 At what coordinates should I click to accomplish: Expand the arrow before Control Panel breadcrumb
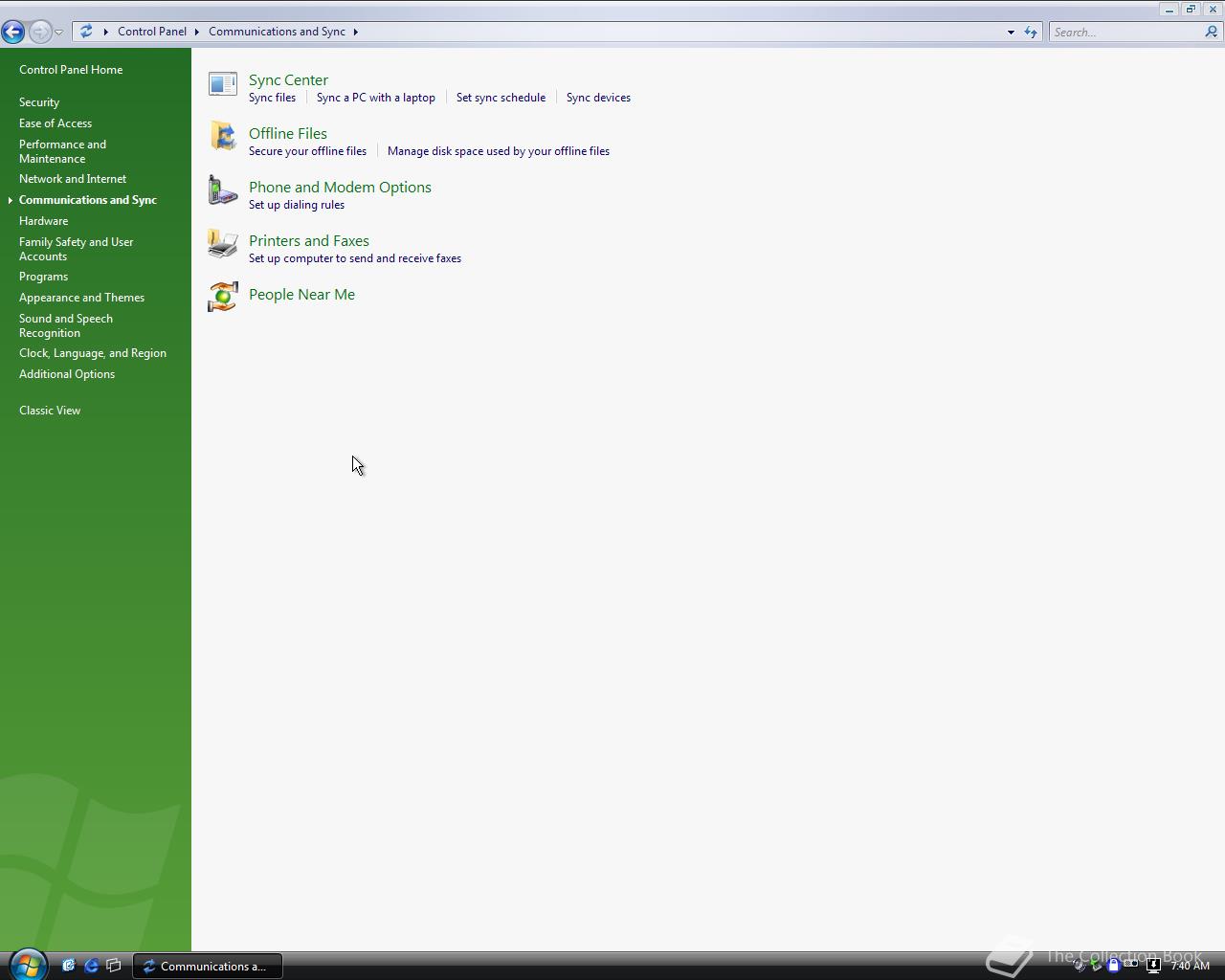pos(106,32)
